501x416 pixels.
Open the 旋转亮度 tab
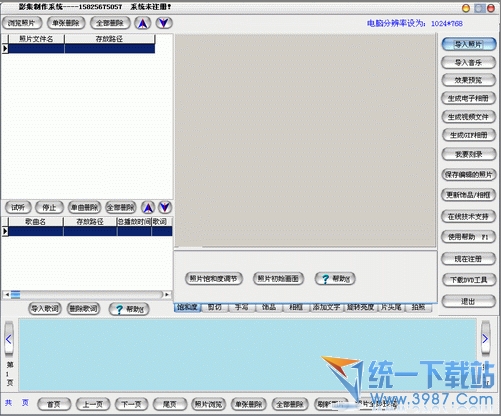[x=360, y=307]
